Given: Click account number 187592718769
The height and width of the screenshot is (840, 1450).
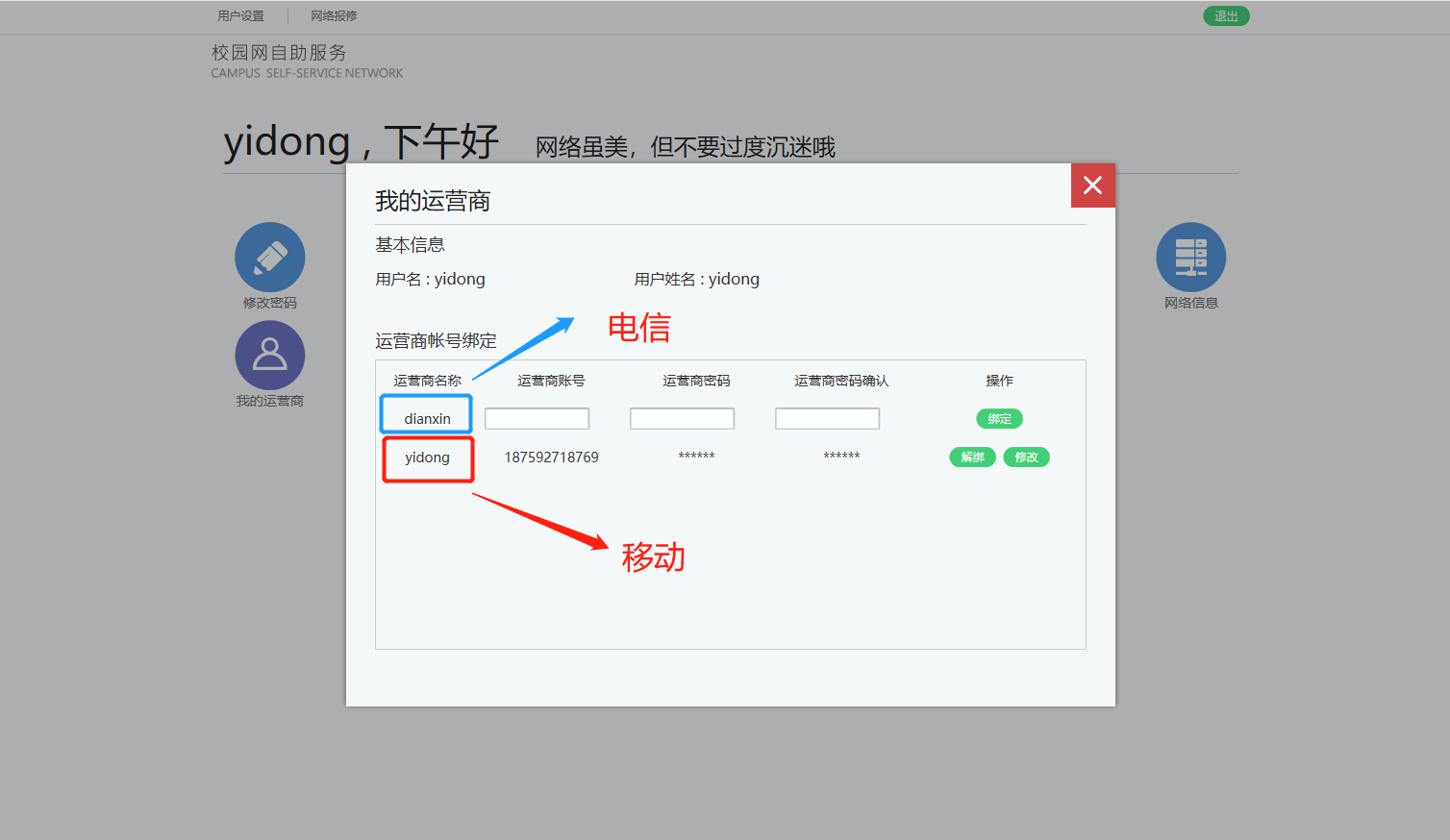Looking at the screenshot, I should (551, 457).
